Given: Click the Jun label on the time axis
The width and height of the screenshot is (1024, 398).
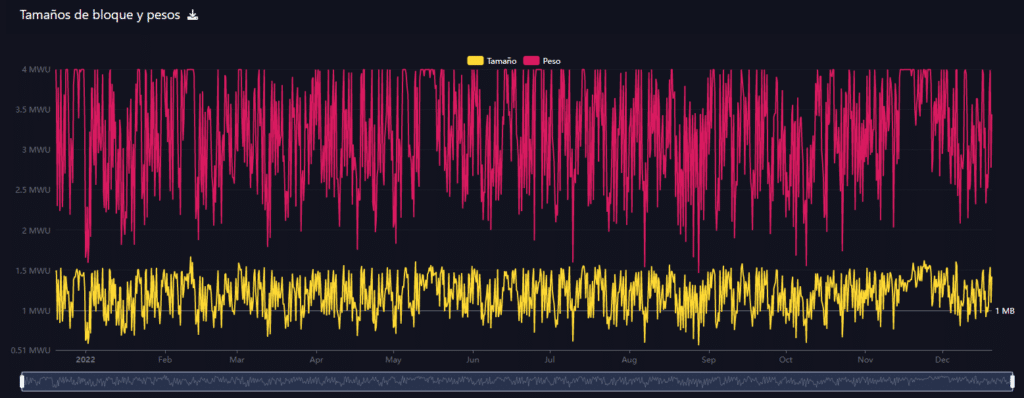Looking at the screenshot, I should (x=473, y=359).
